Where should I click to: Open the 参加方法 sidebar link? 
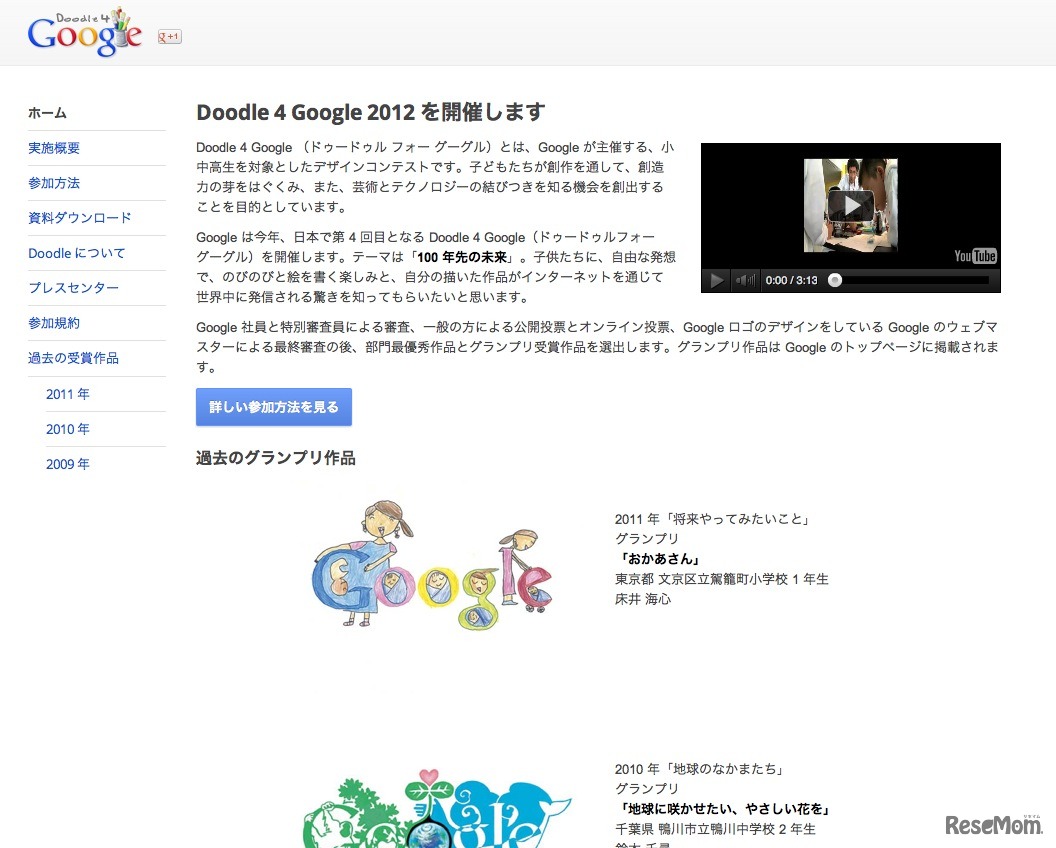click(x=54, y=183)
